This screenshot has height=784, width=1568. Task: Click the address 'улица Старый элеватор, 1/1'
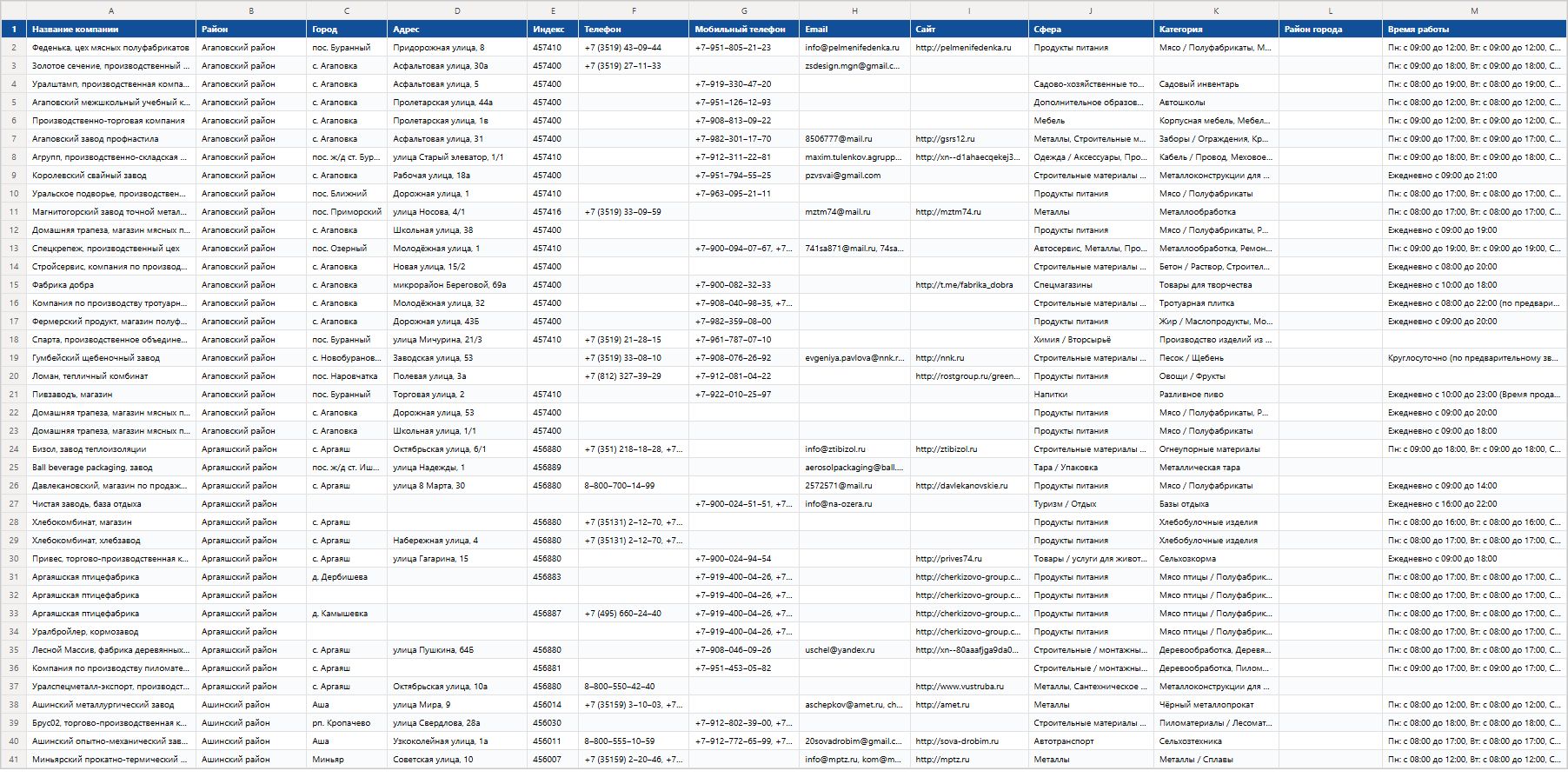pyautogui.click(x=457, y=157)
